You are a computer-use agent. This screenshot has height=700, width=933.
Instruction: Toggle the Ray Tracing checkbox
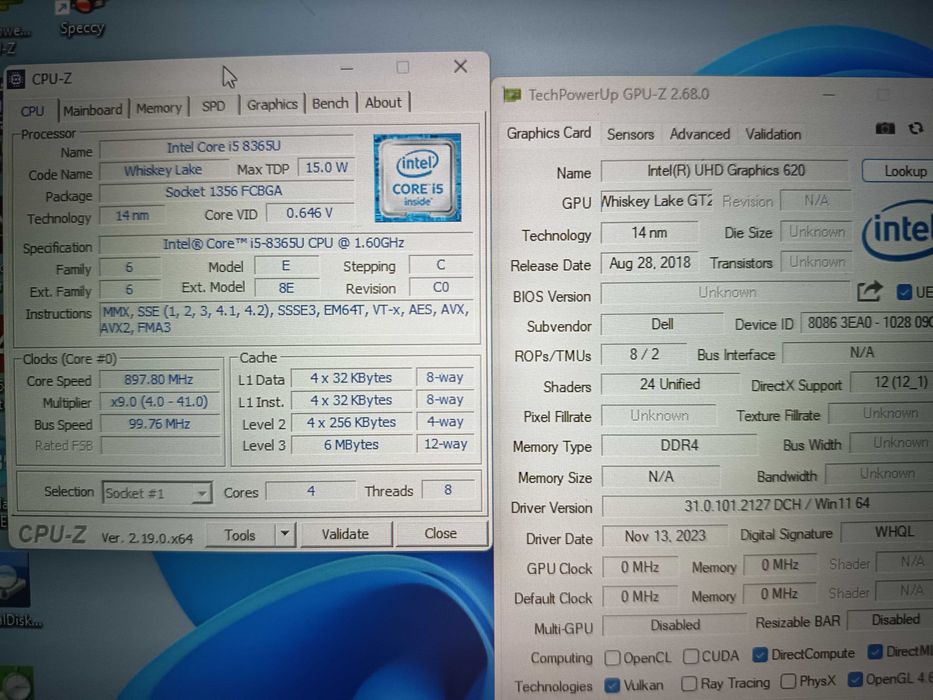click(x=689, y=683)
